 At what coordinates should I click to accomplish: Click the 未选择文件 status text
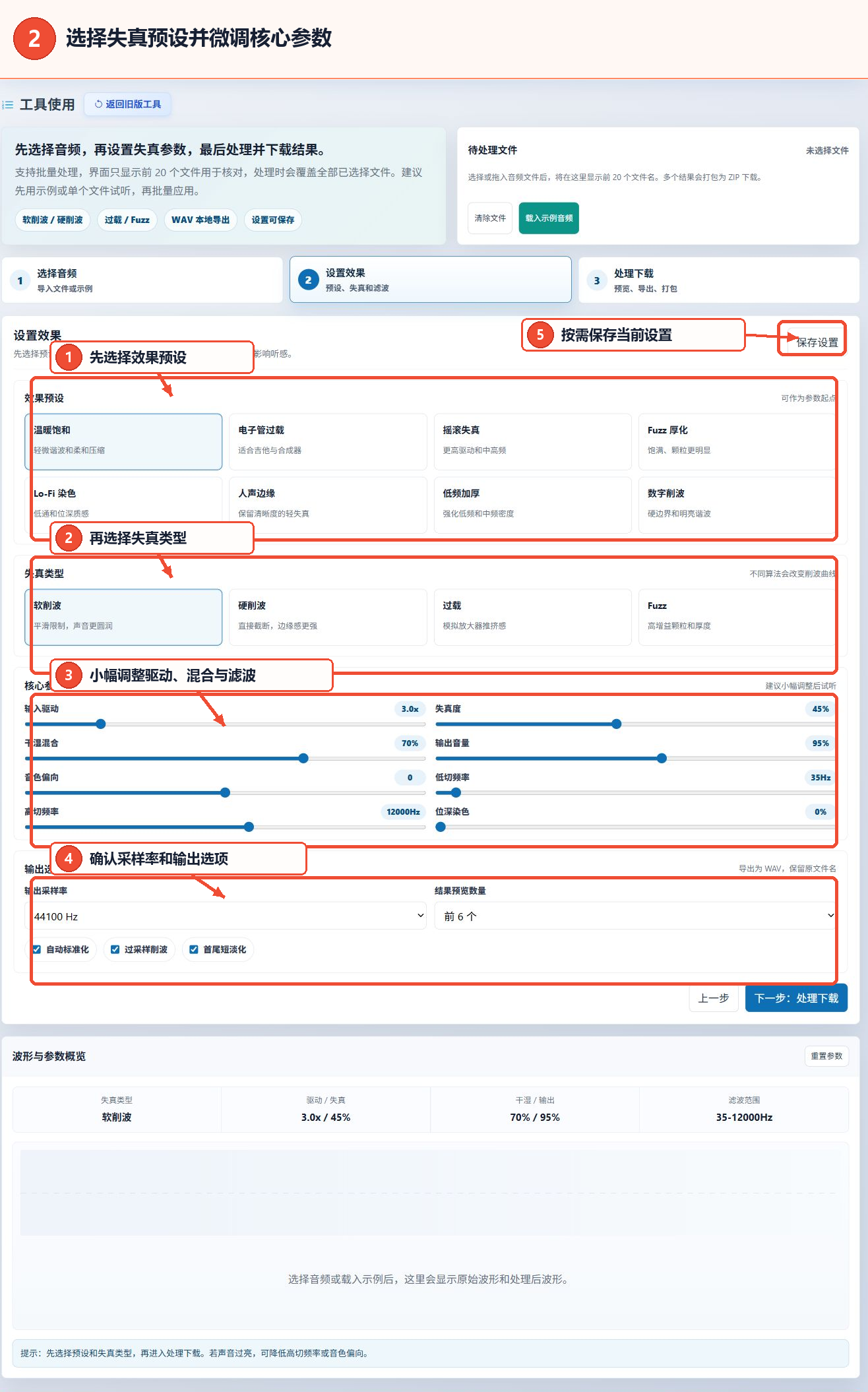[827, 150]
